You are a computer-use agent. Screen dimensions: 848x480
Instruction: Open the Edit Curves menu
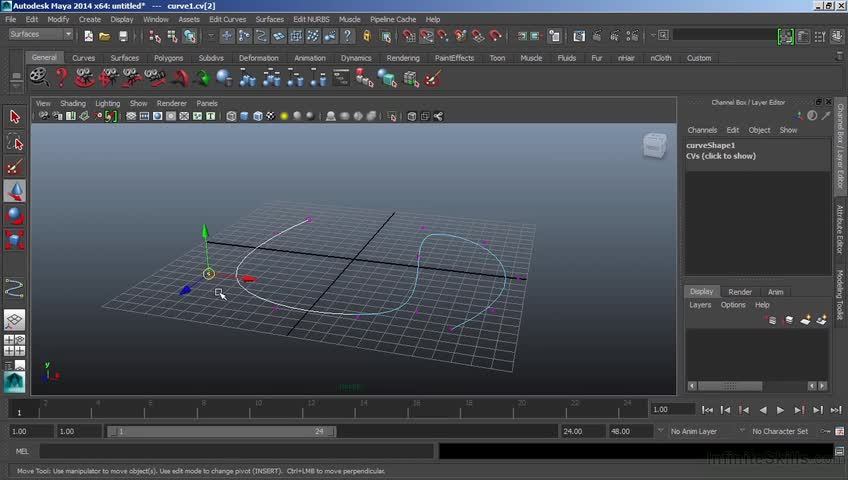[227, 19]
